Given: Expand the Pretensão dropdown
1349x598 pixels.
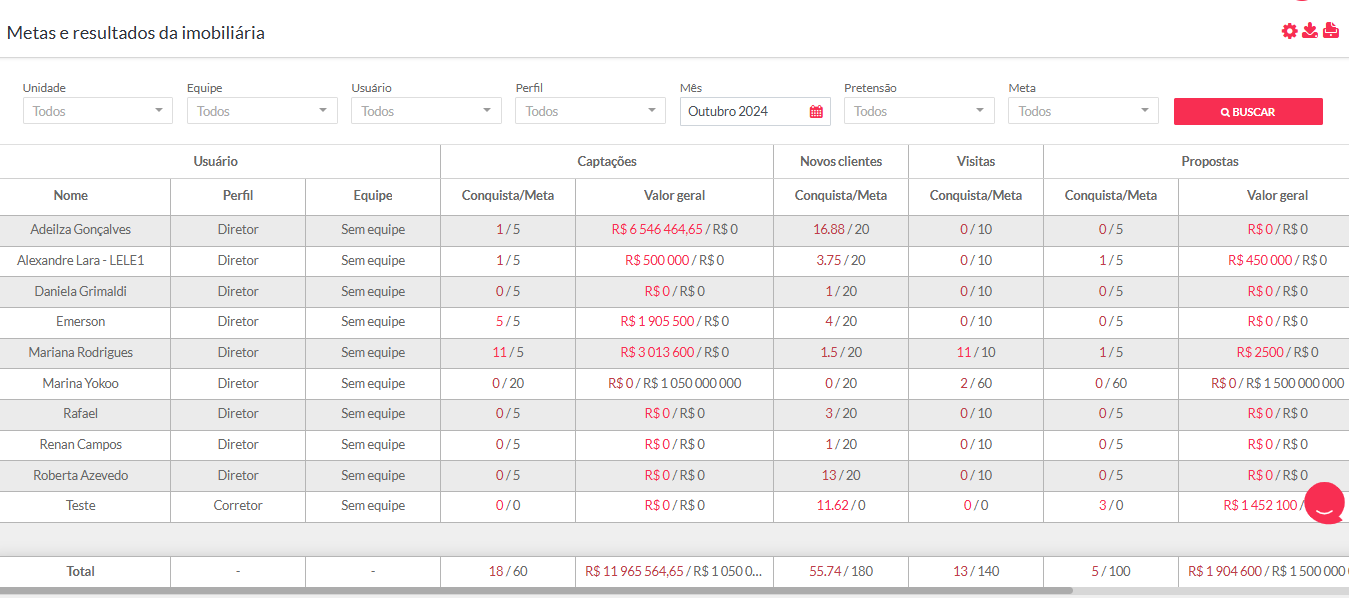Looking at the screenshot, I should coord(919,111).
